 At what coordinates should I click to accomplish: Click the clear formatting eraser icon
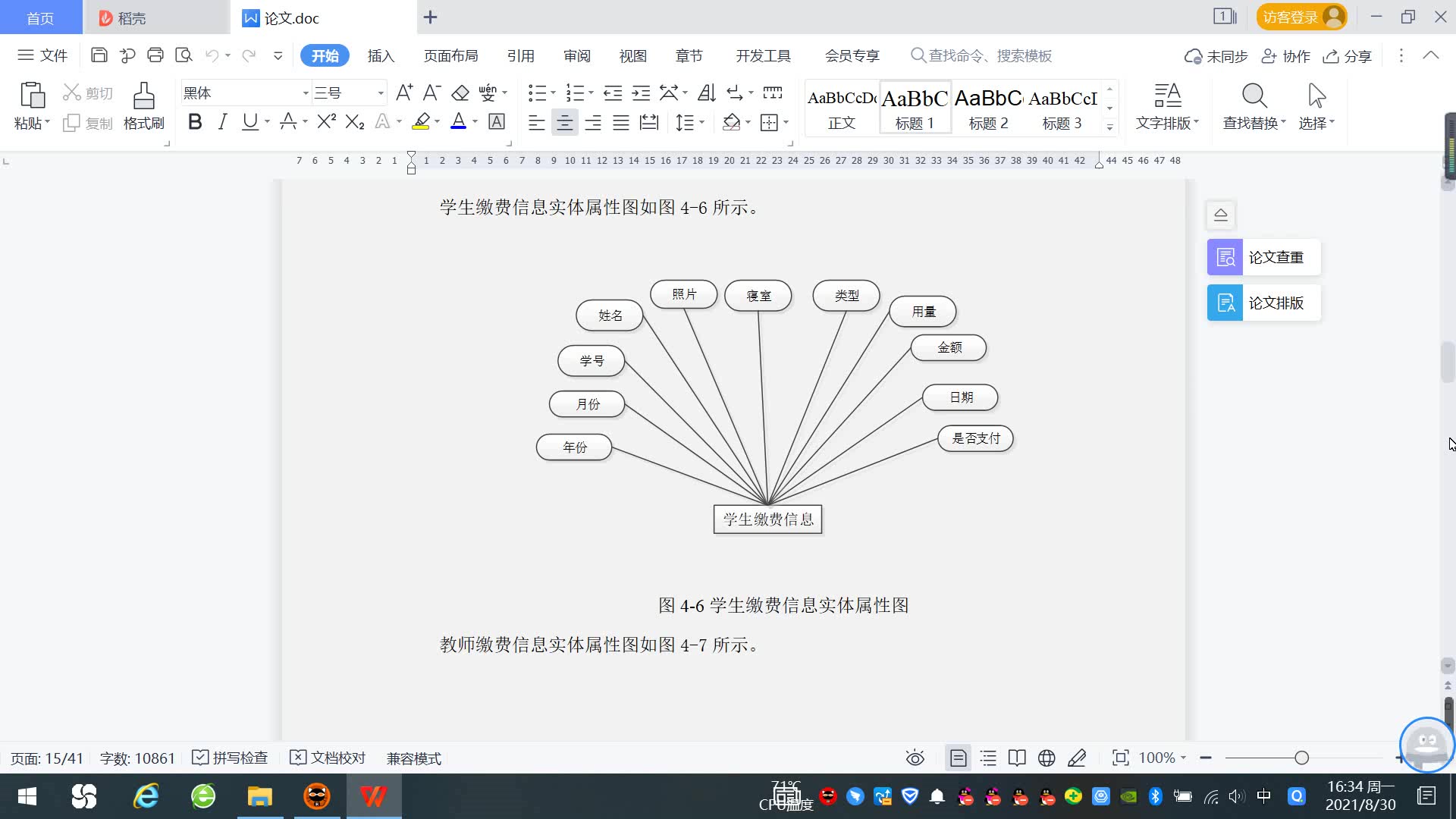click(x=460, y=93)
